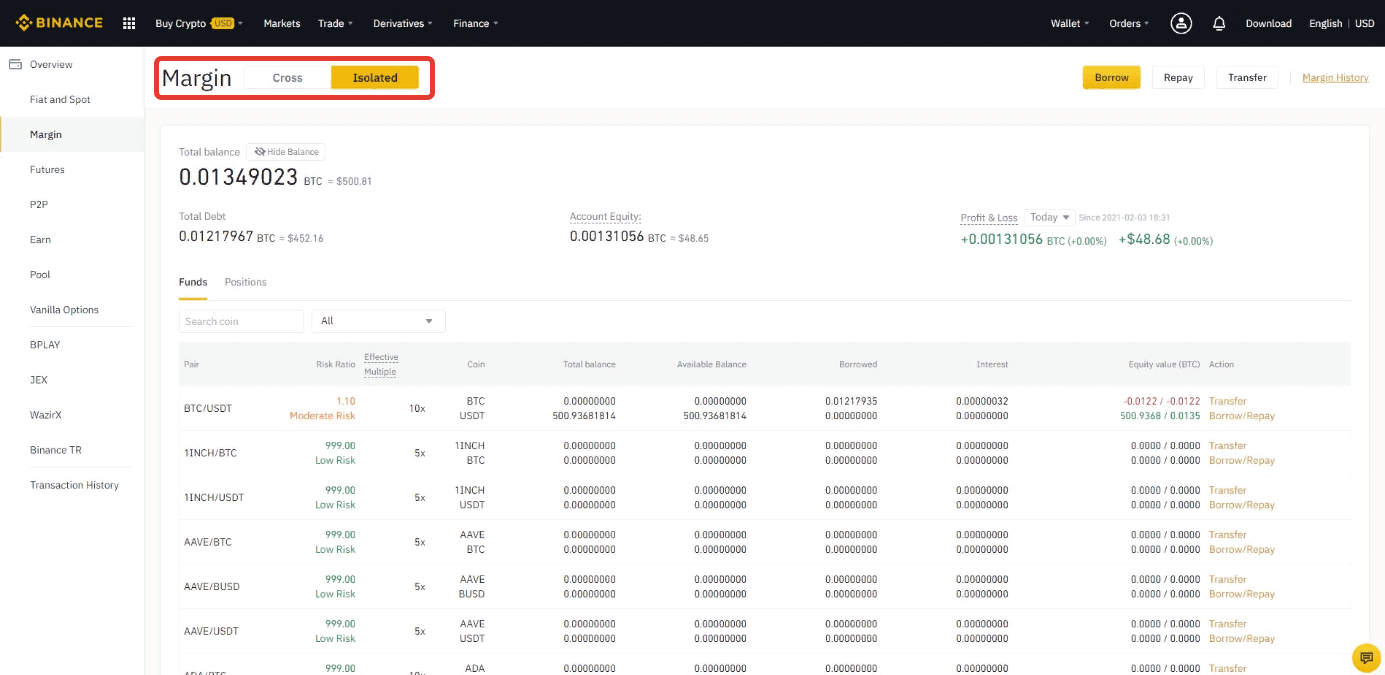Viewport: 1385px width, 675px height.
Task: Open Futures in the sidebar
Action: coord(47,170)
